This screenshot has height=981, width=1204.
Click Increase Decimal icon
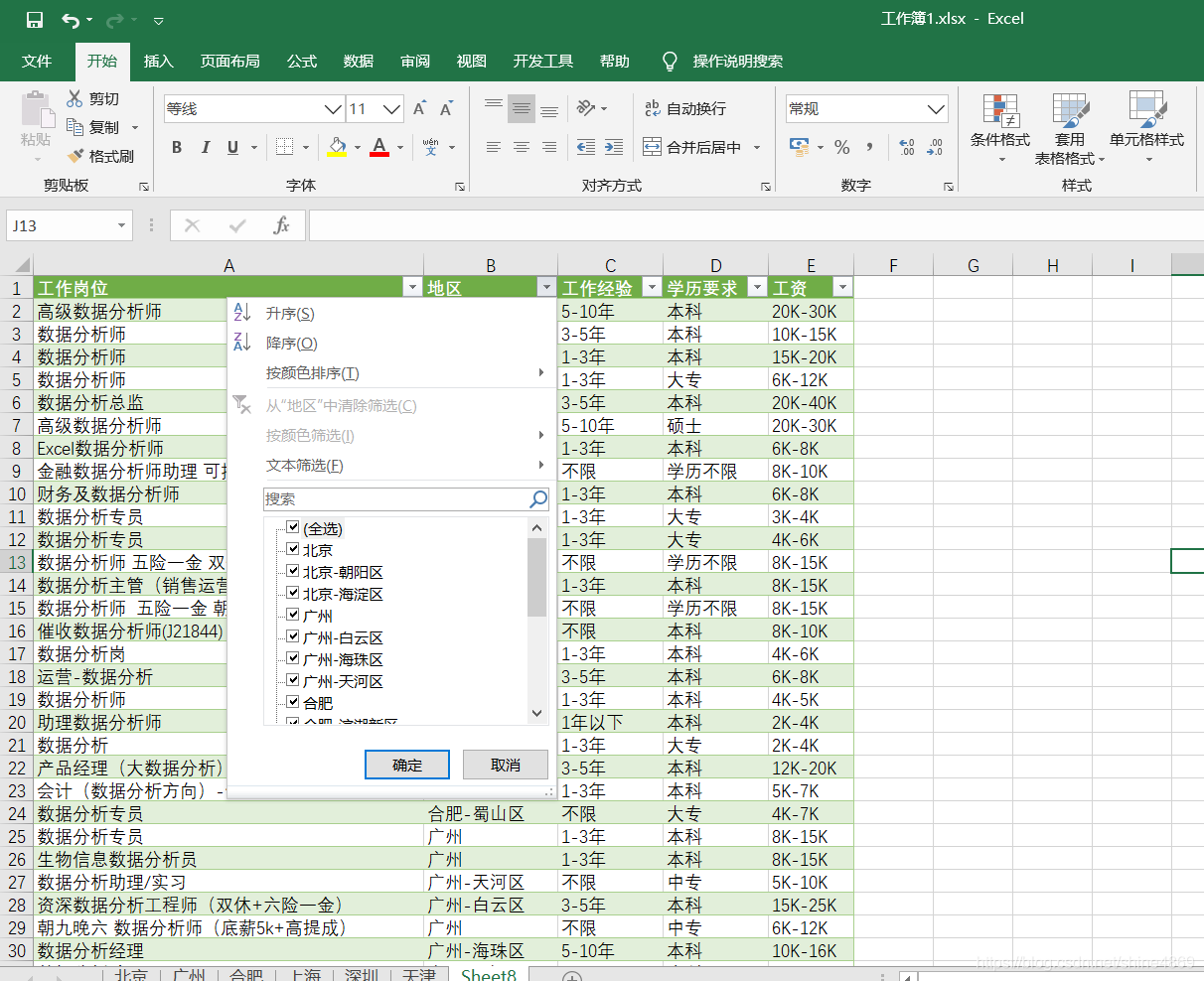(906, 147)
